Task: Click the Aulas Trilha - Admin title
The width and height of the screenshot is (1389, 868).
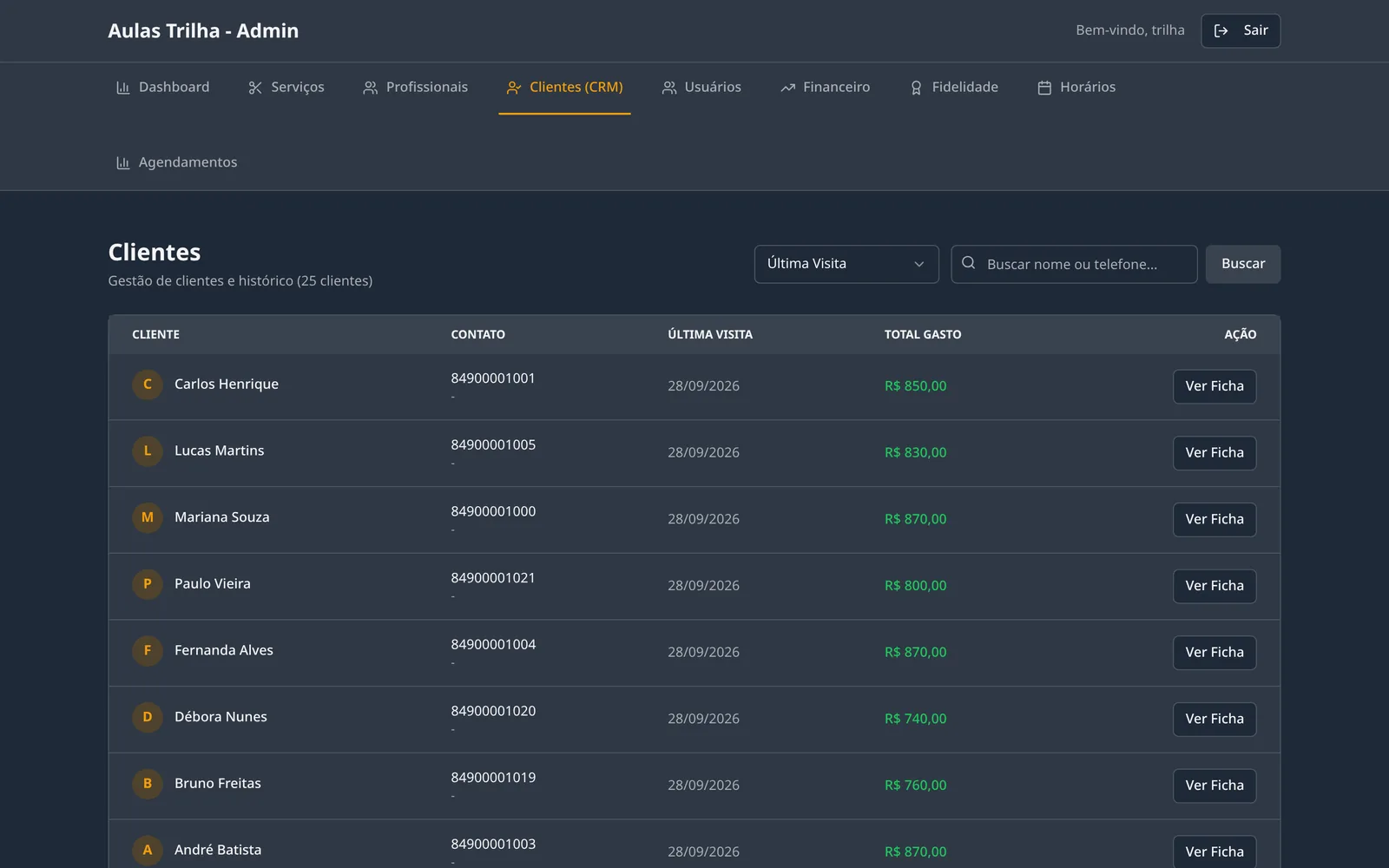Action: [203, 30]
